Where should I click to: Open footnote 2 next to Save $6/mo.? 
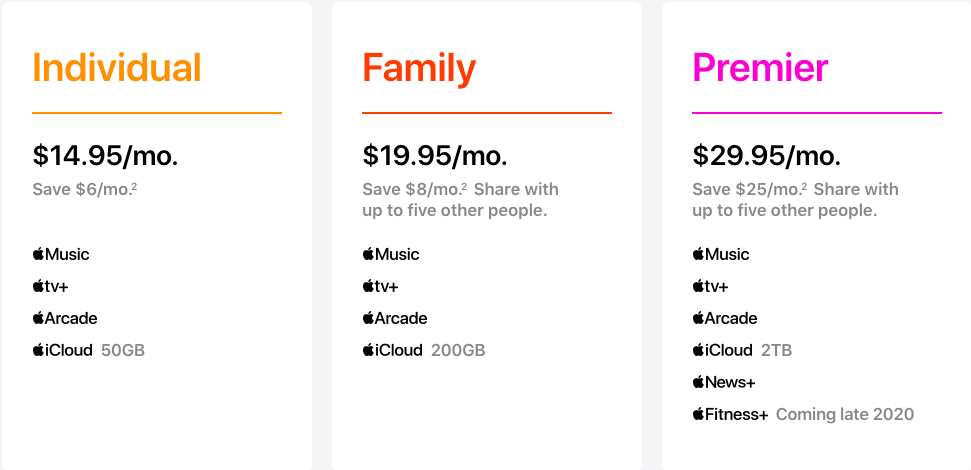click(134, 186)
